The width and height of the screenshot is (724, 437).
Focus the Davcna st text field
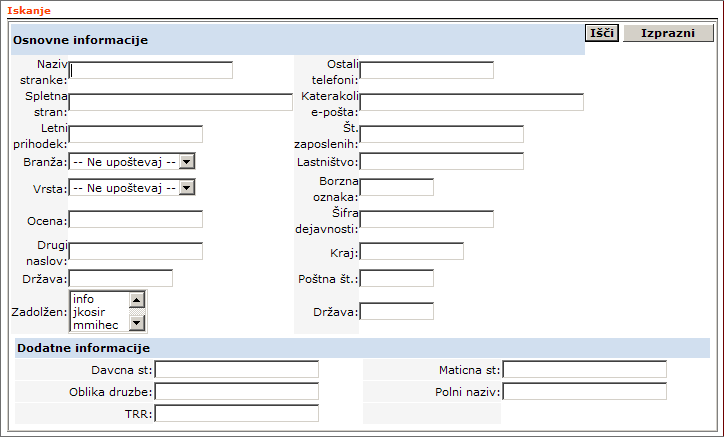(x=237, y=370)
